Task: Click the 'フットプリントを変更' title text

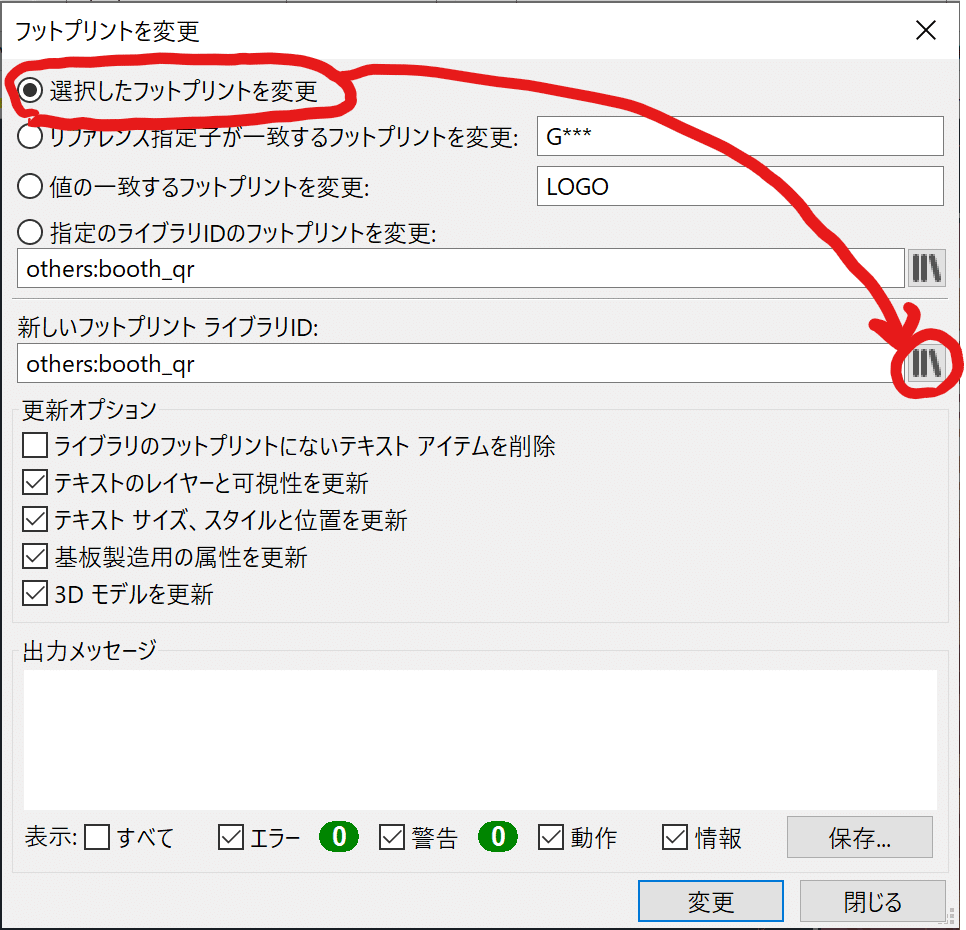Action: [x=107, y=31]
